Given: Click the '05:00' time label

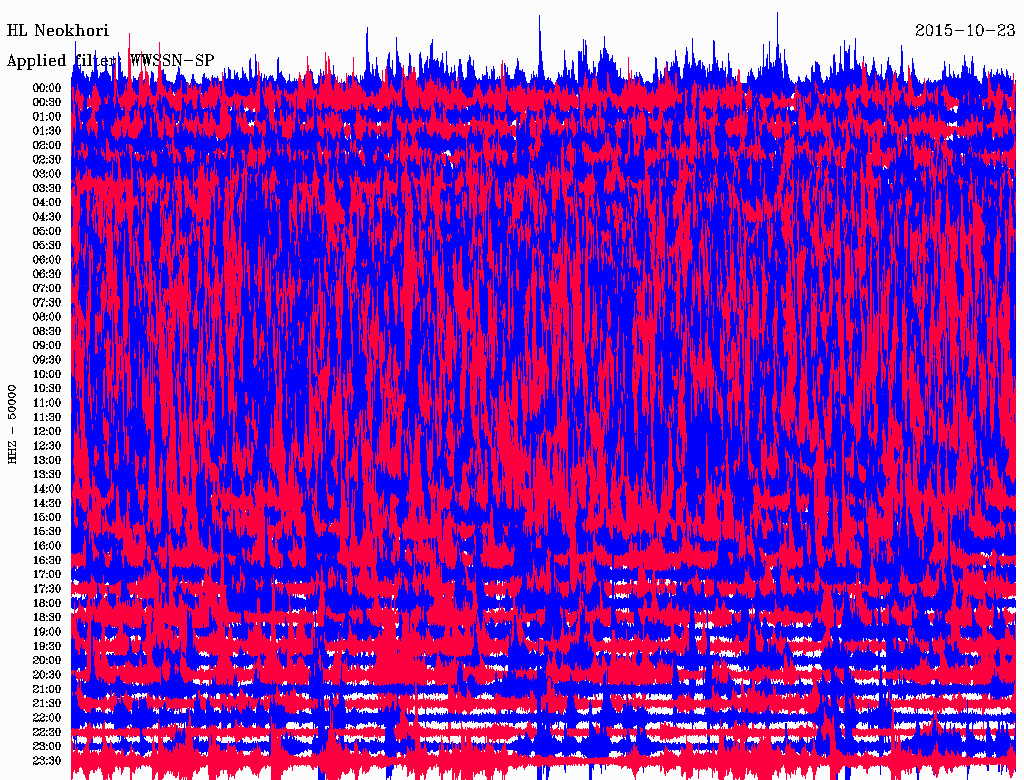Looking at the screenshot, I should pyautogui.click(x=47, y=231).
